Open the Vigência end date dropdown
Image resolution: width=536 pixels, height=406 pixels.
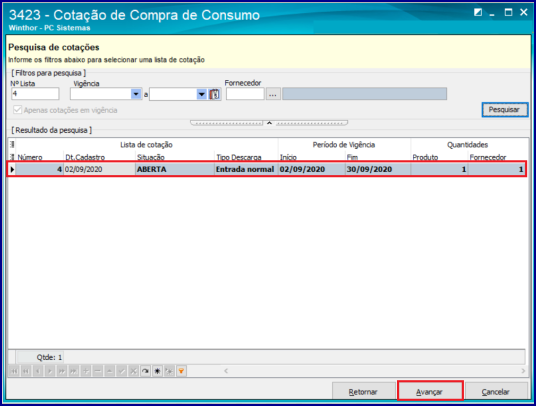tap(202, 94)
